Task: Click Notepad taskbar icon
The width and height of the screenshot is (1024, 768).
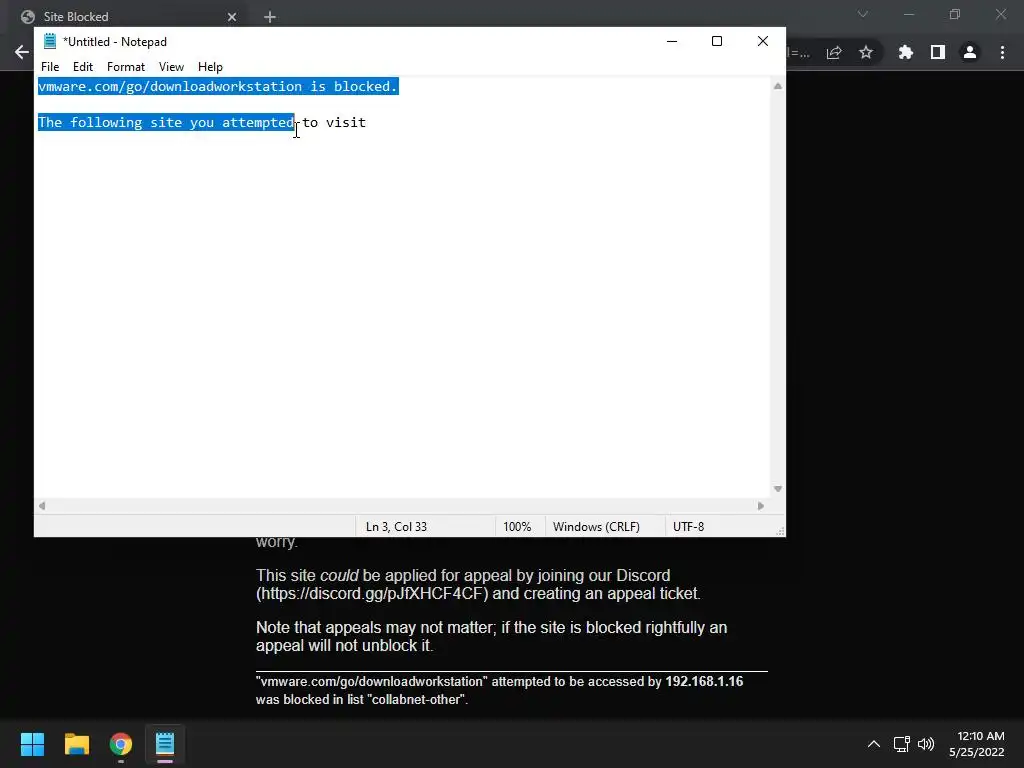Action: point(165,744)
